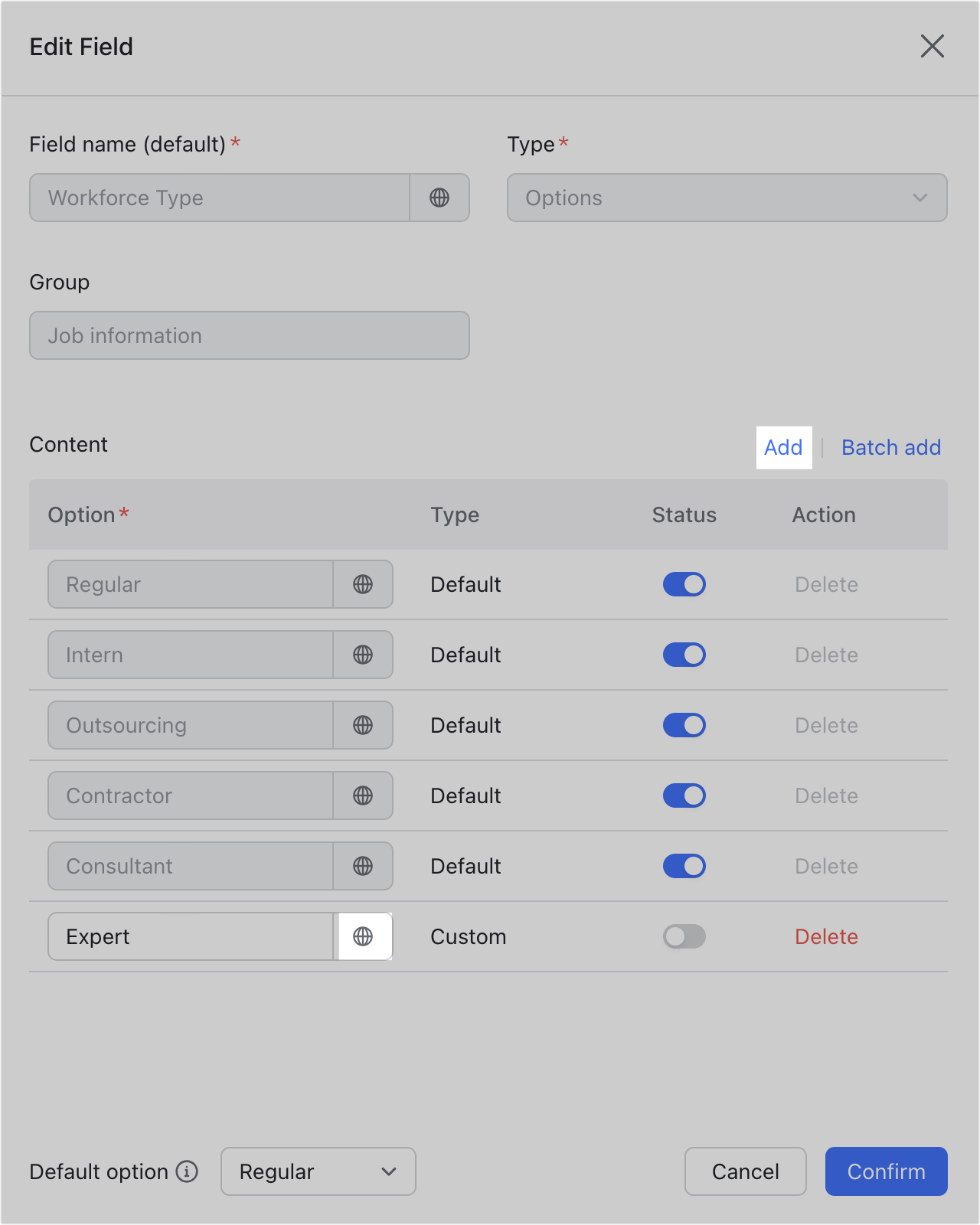
Task: Click Add link to add an option
Action: (783, 447)
